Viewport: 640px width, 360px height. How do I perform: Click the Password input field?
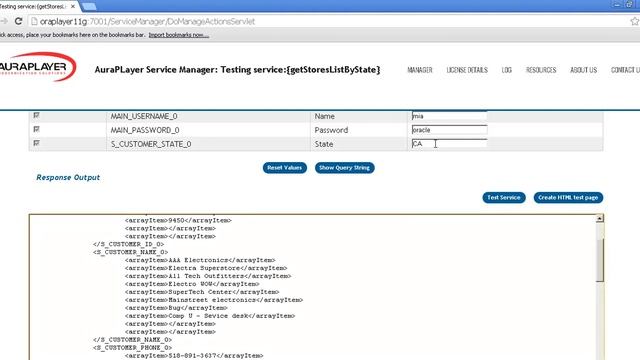[449, 130]
